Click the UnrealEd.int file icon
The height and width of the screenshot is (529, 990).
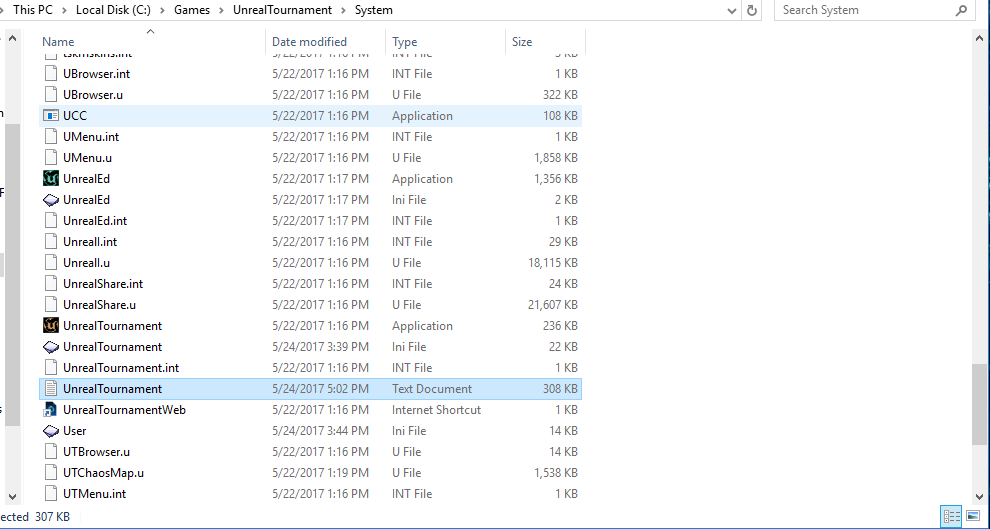click(51, 220)
